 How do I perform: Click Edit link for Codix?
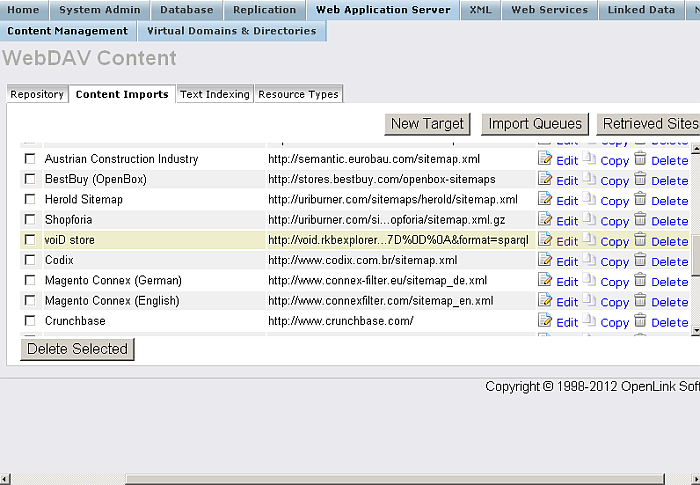pos(567,262)
